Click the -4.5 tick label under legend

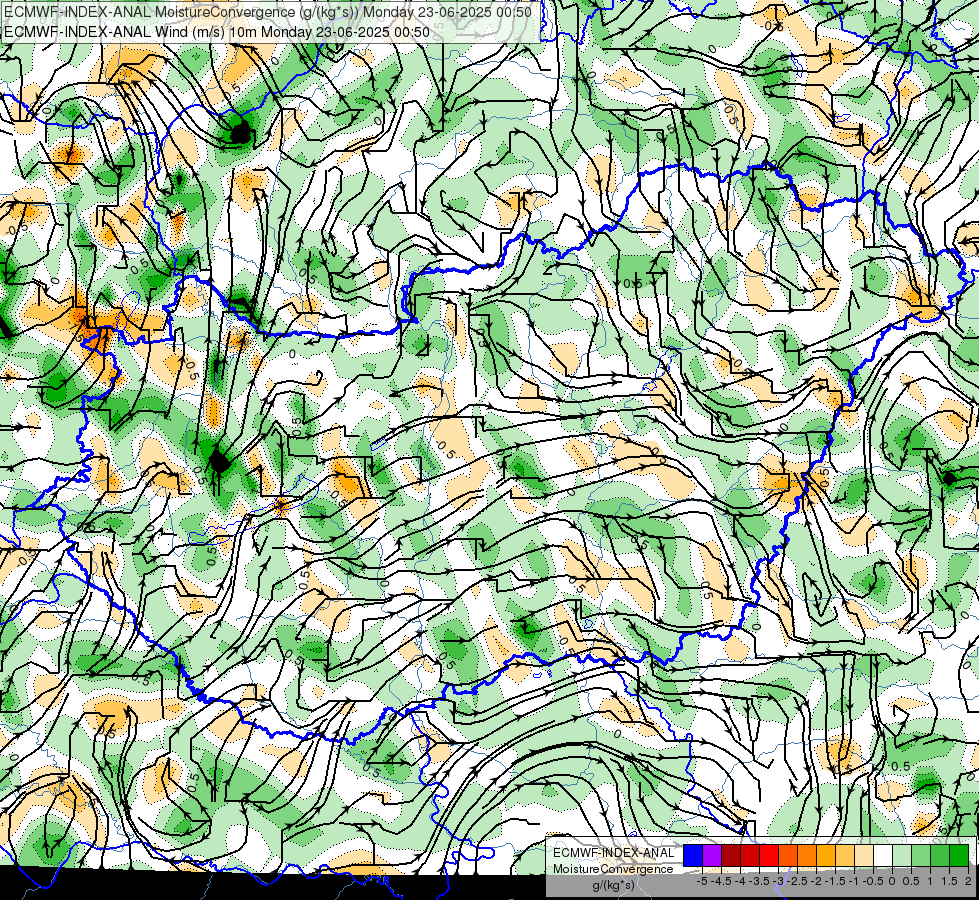pos(722,881)
